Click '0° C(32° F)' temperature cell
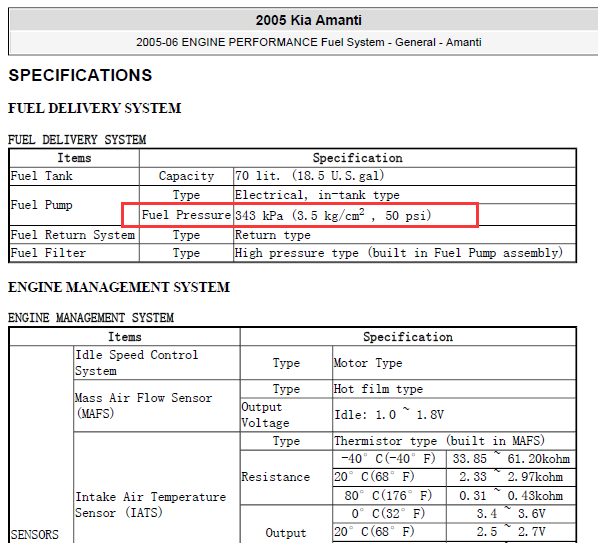 coord(388,513)
